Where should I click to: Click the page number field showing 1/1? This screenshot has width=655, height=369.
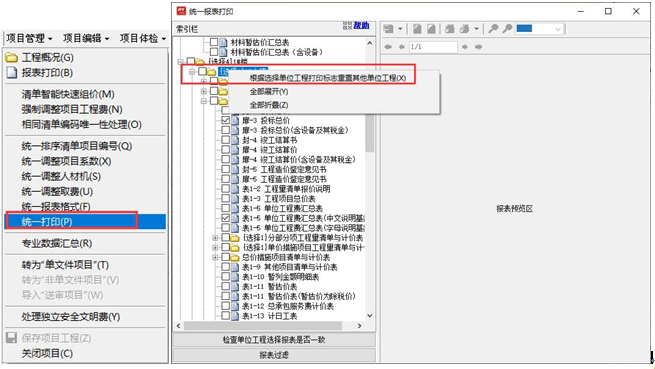pyautogui.click(x=433, y=47)
